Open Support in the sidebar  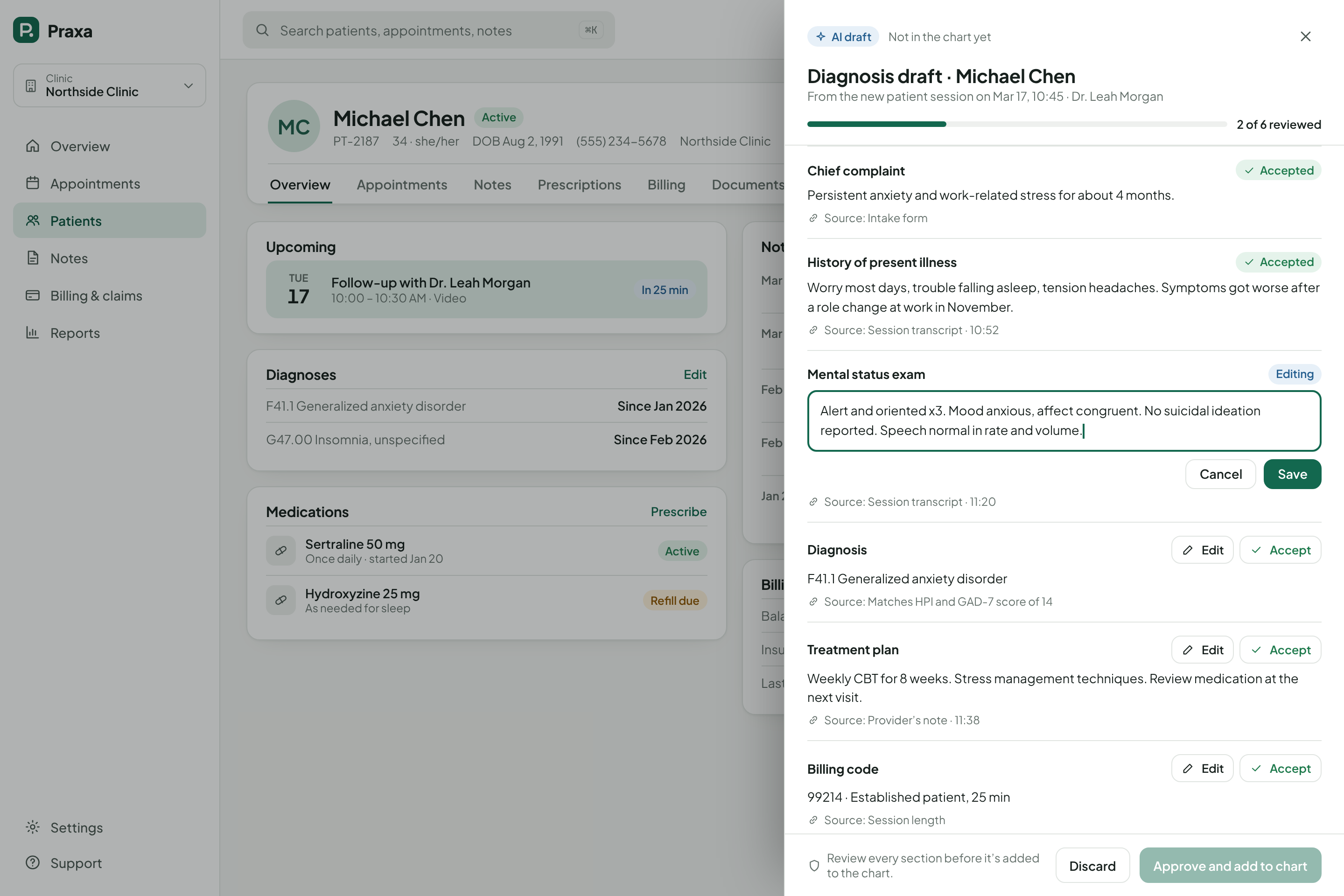click(x=109, y=863)
